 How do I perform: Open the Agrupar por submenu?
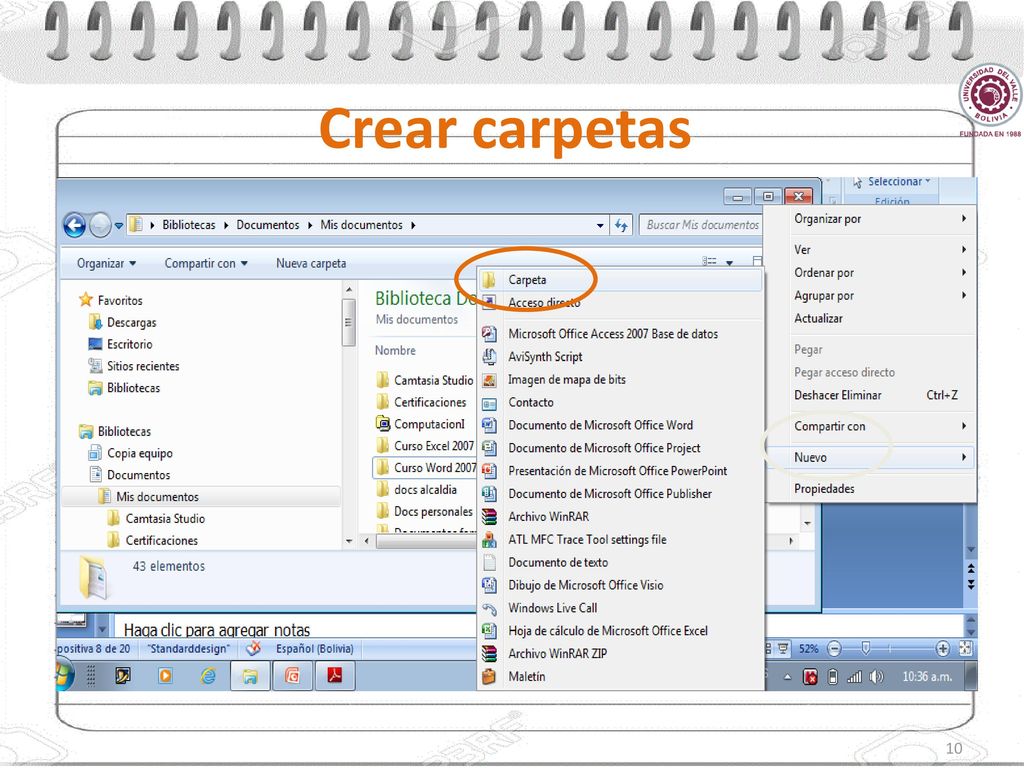871,295
